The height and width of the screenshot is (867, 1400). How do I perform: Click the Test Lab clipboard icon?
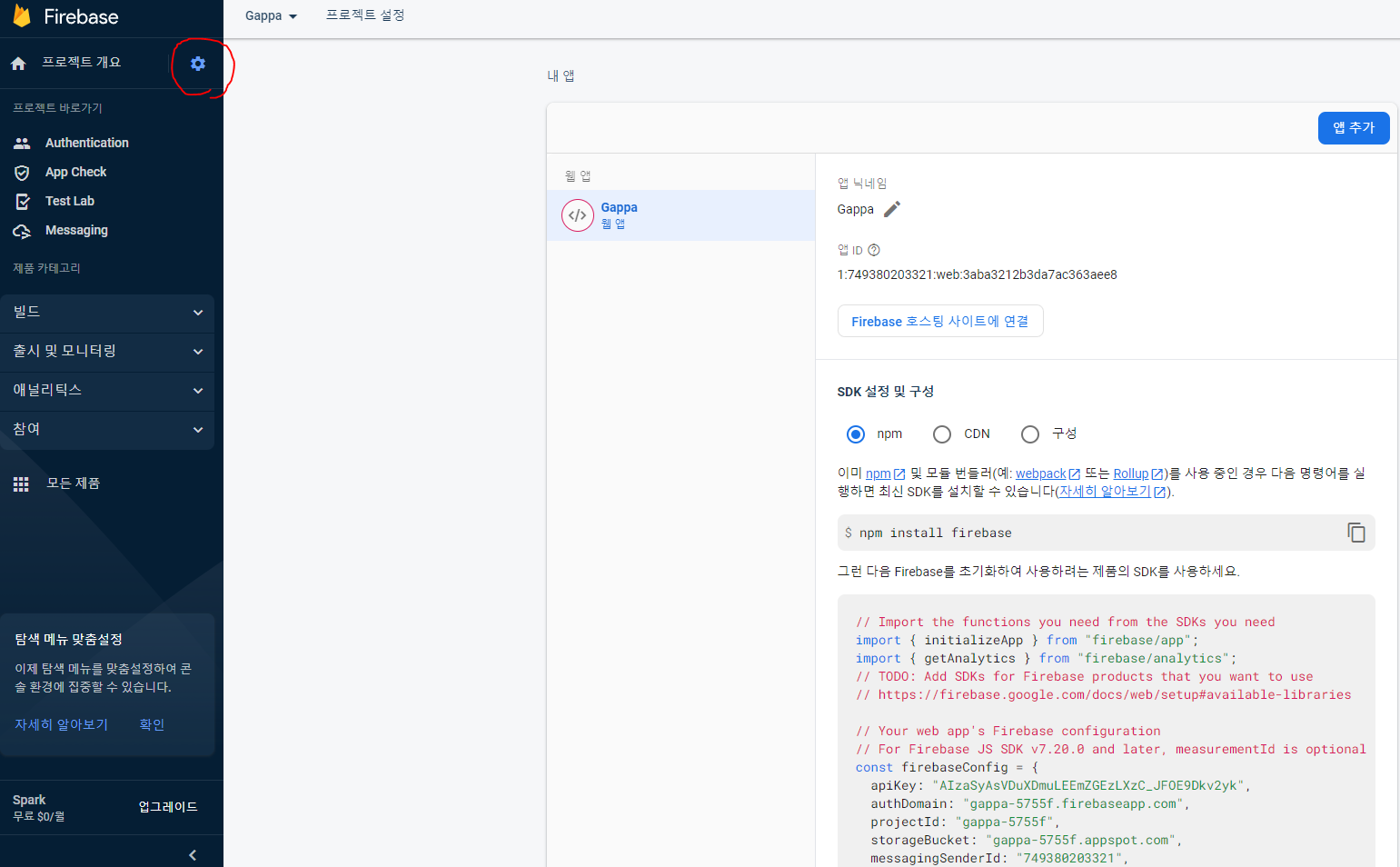23,202
